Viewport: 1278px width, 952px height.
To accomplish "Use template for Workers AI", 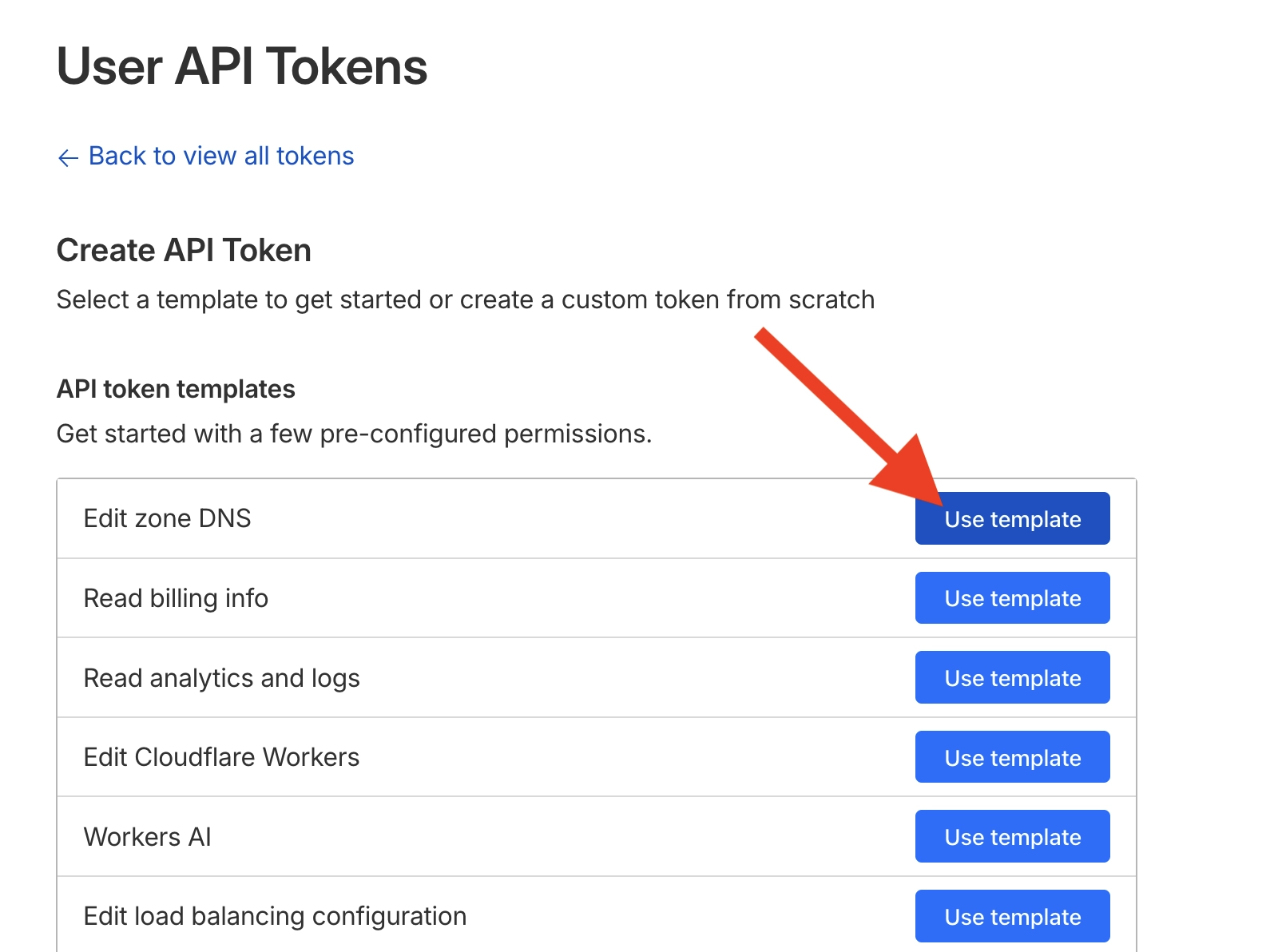I will tap(1012, 837).
